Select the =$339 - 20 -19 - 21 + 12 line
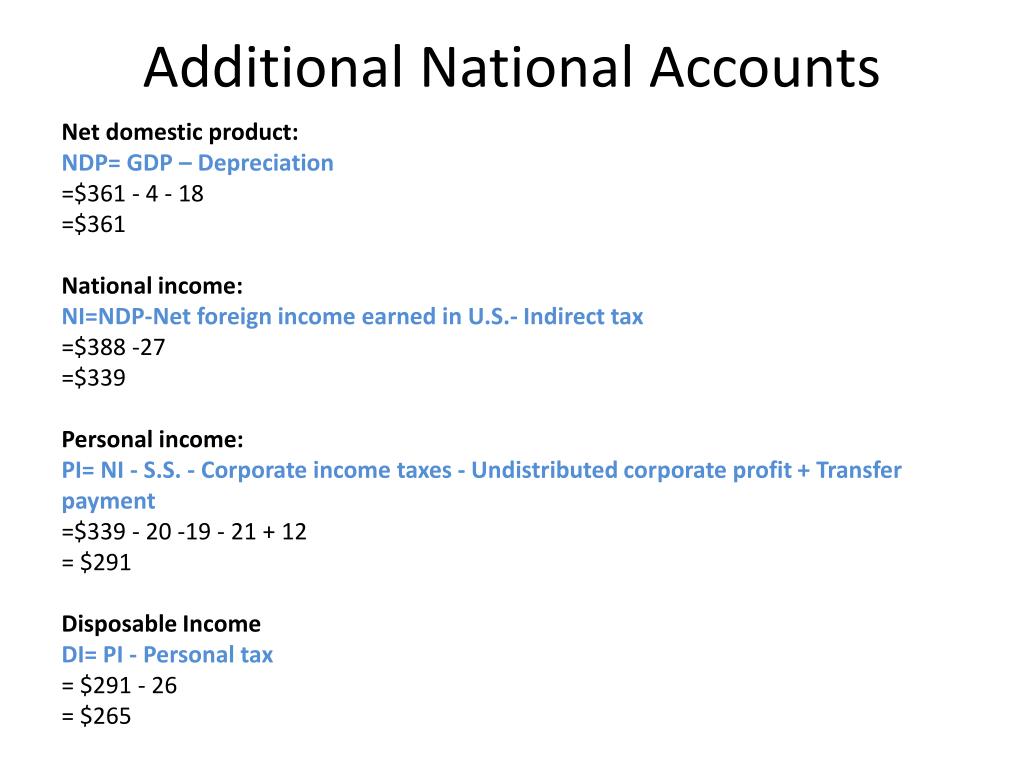This screenshot has width=1024, height=768. 184,532
